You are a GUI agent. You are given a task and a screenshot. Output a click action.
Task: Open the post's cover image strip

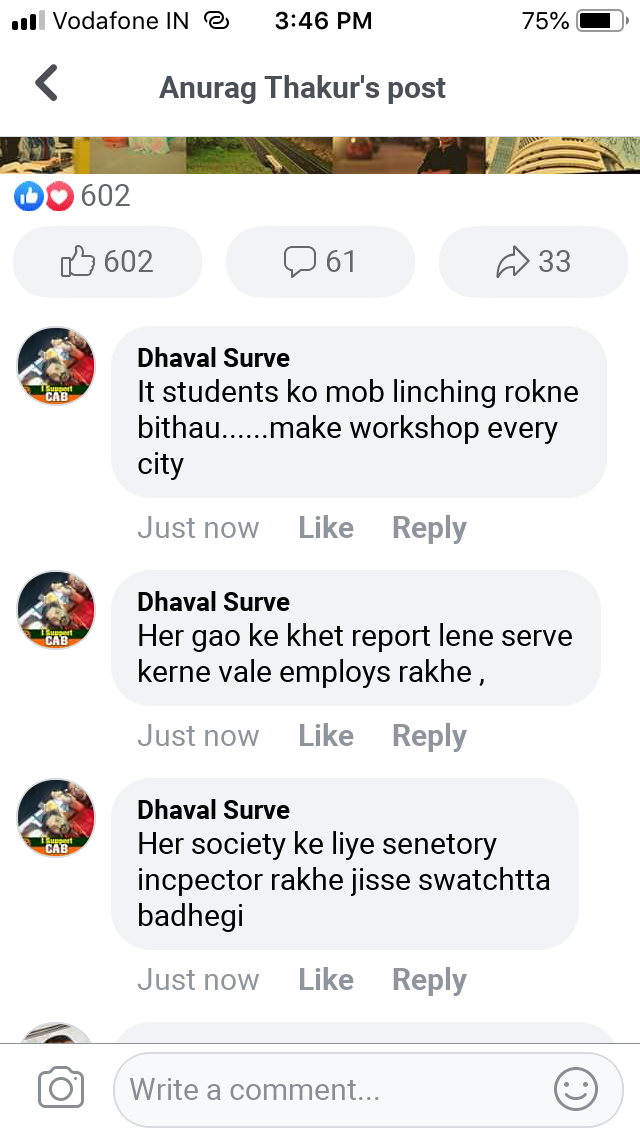pyautogui.click(x=320, y=155)
